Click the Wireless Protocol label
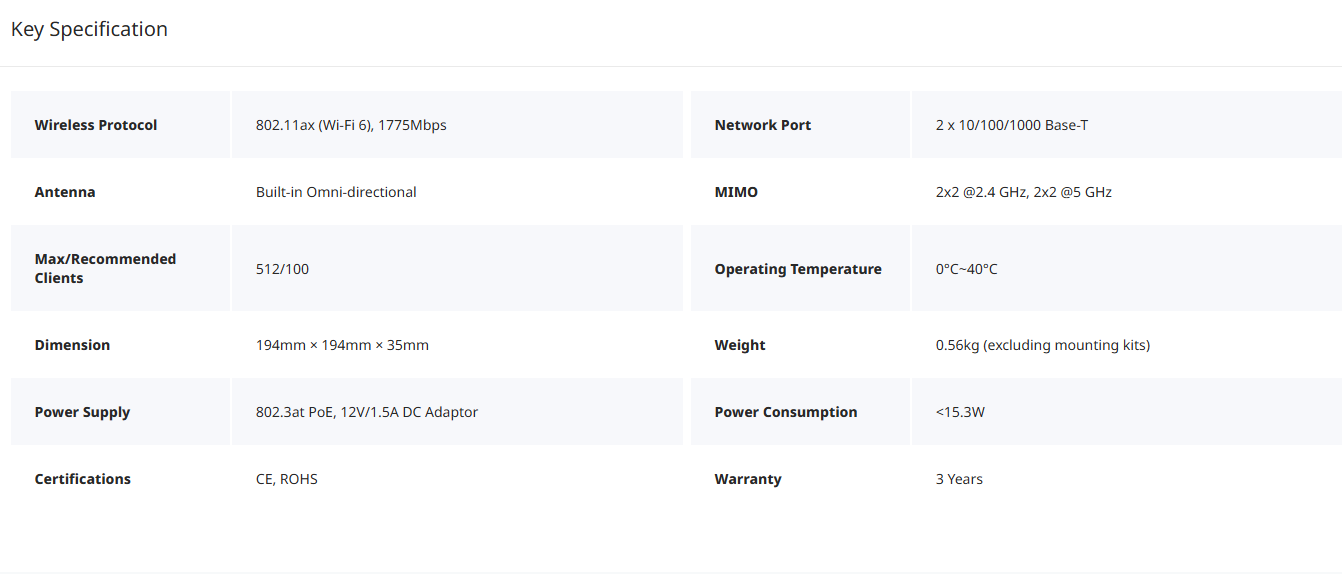This screenshot has width=1342, height=574. click(x=96, y=125)
